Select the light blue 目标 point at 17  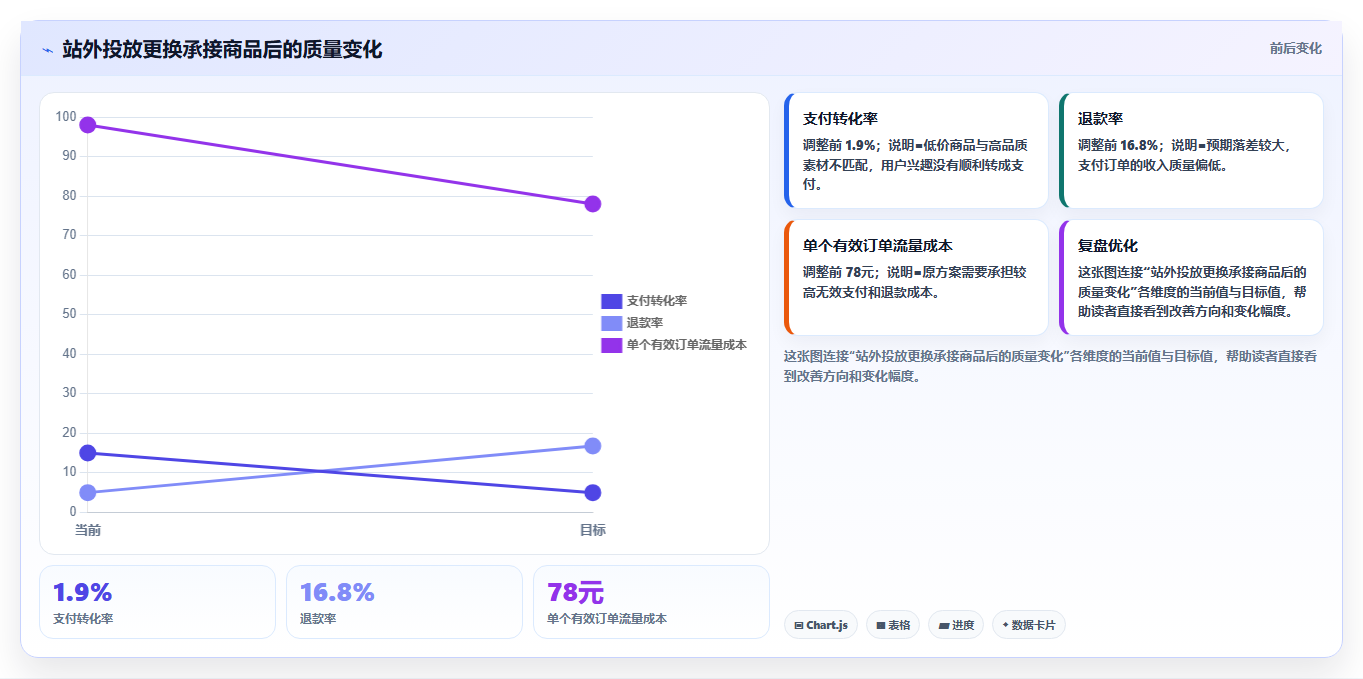coord(592,445)
